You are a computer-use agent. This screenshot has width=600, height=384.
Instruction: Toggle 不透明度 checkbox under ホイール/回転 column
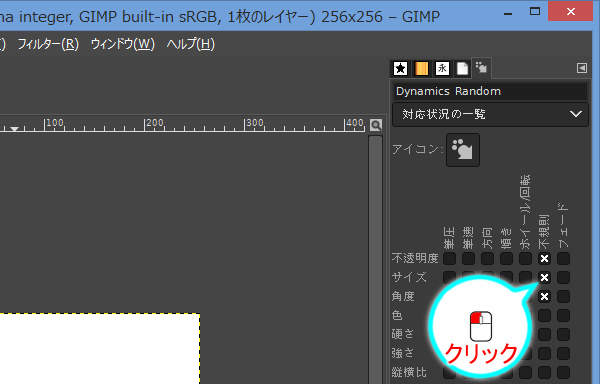(525, 259)
